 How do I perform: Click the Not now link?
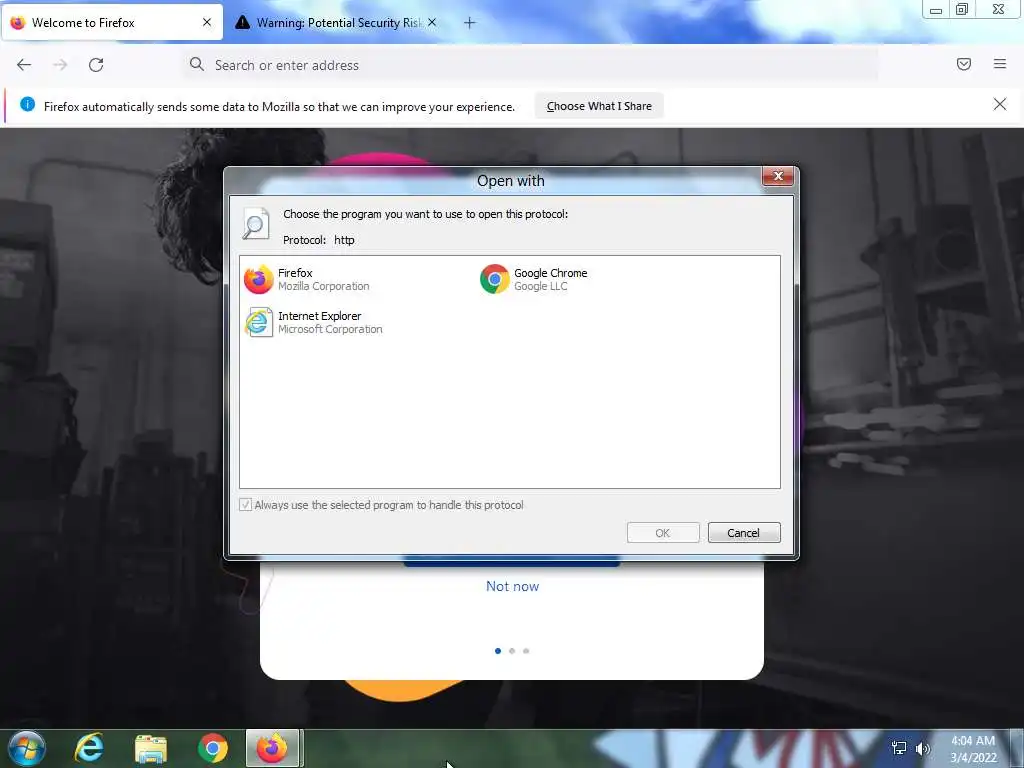[513, 586]
